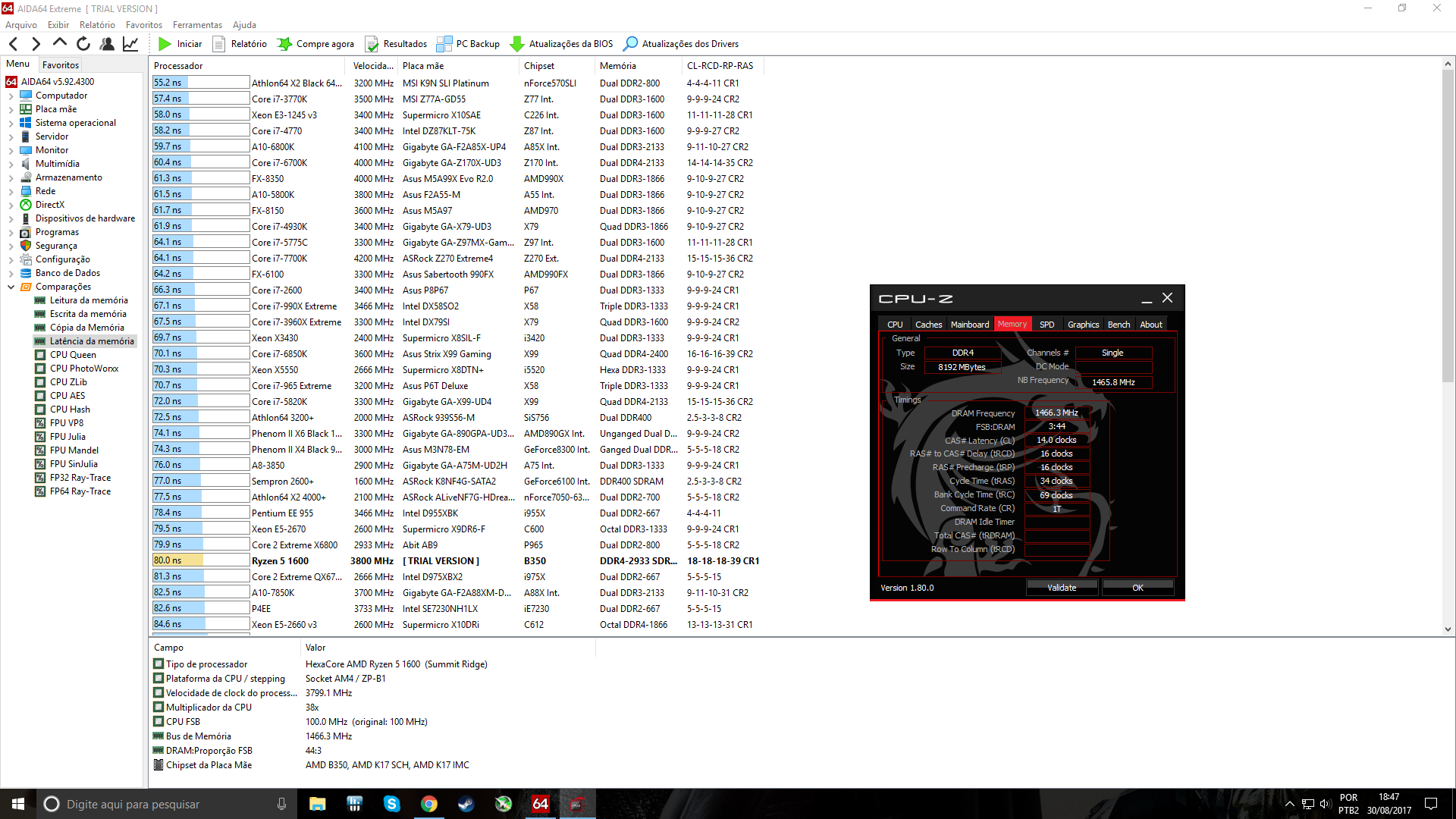Expand the Armazenamento tree node
Screen dimensions: 1456x819
11,178
